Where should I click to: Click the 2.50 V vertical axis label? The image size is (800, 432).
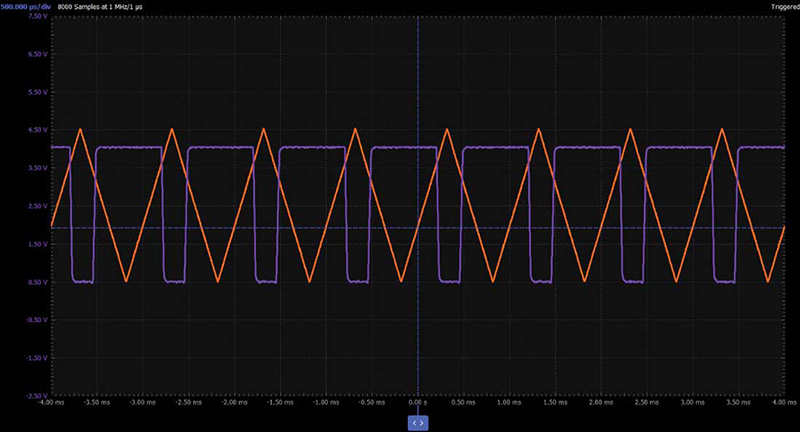[38, 206]
